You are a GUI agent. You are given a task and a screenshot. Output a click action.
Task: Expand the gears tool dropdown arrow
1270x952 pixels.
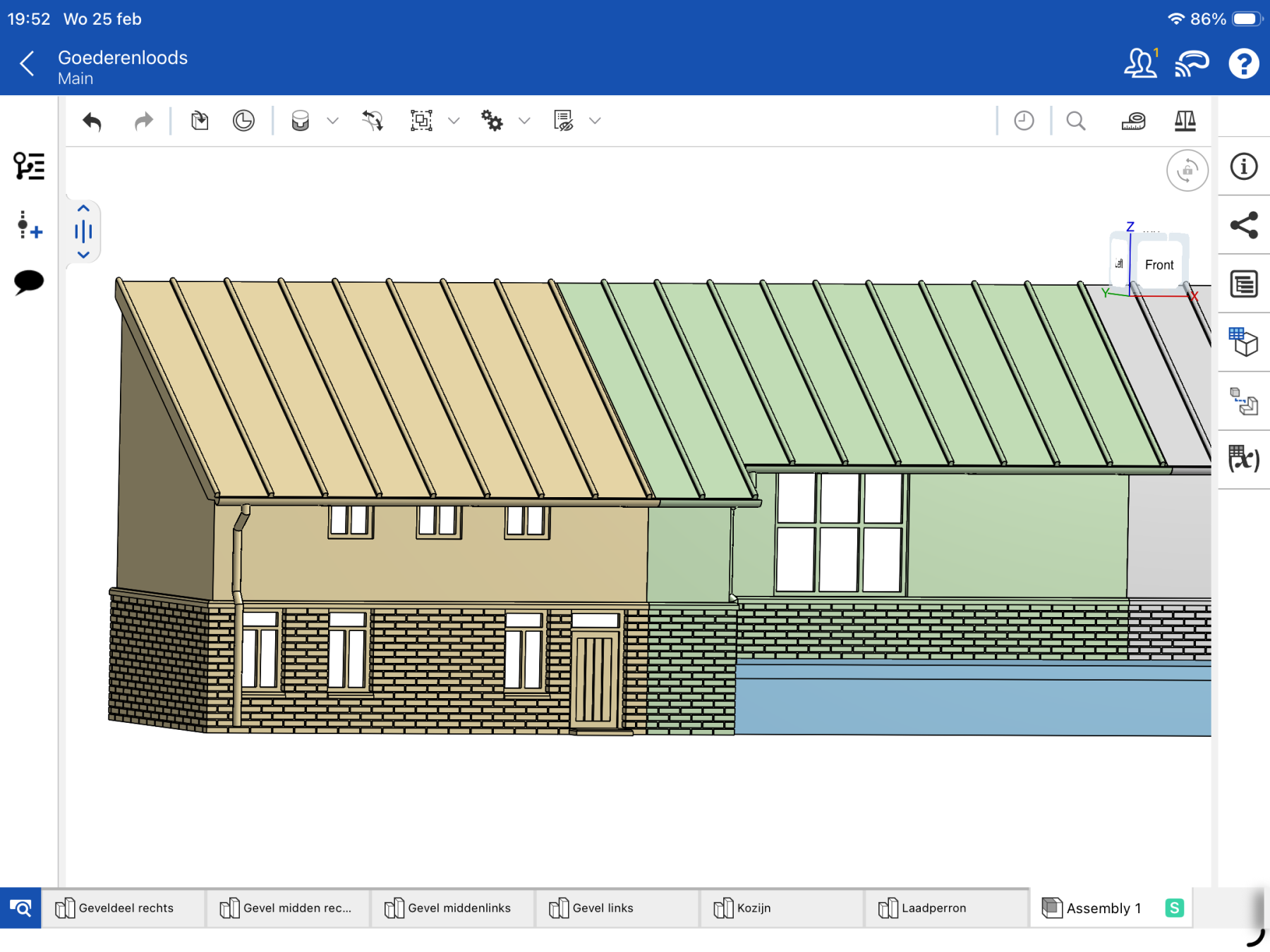point(524,121)
